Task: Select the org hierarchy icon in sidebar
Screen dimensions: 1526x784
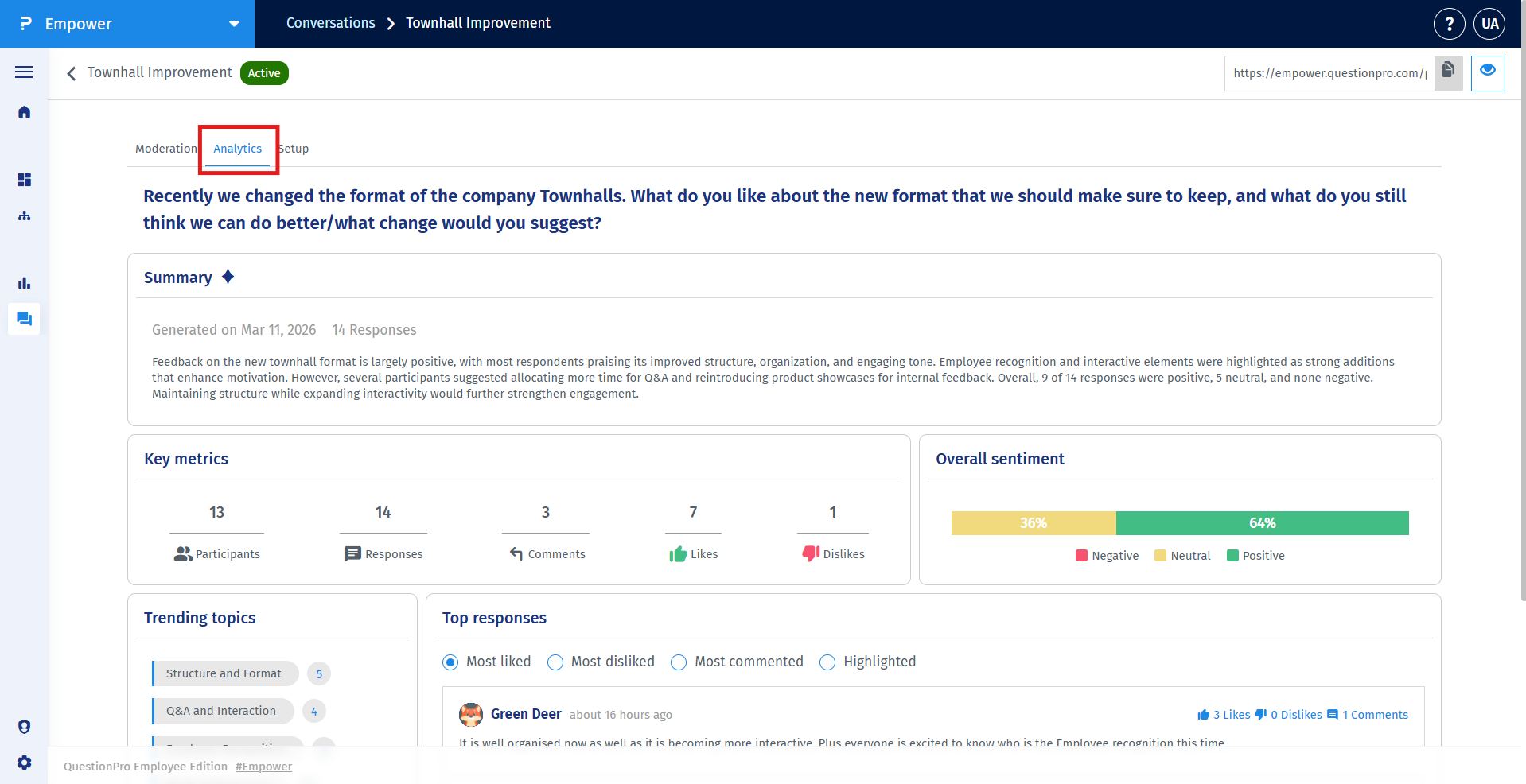Action: pyautogui.click(x=24, y=215)
